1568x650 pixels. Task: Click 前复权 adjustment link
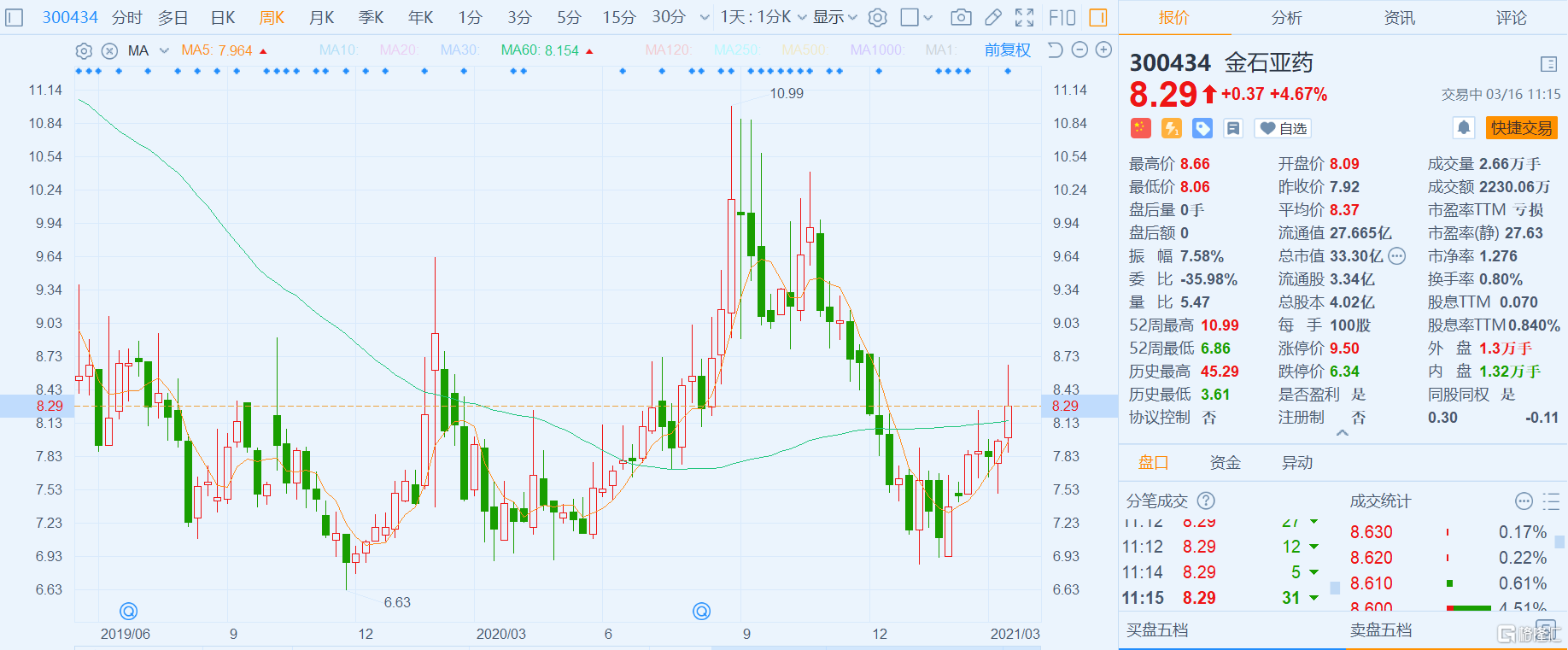point(1008,50)
